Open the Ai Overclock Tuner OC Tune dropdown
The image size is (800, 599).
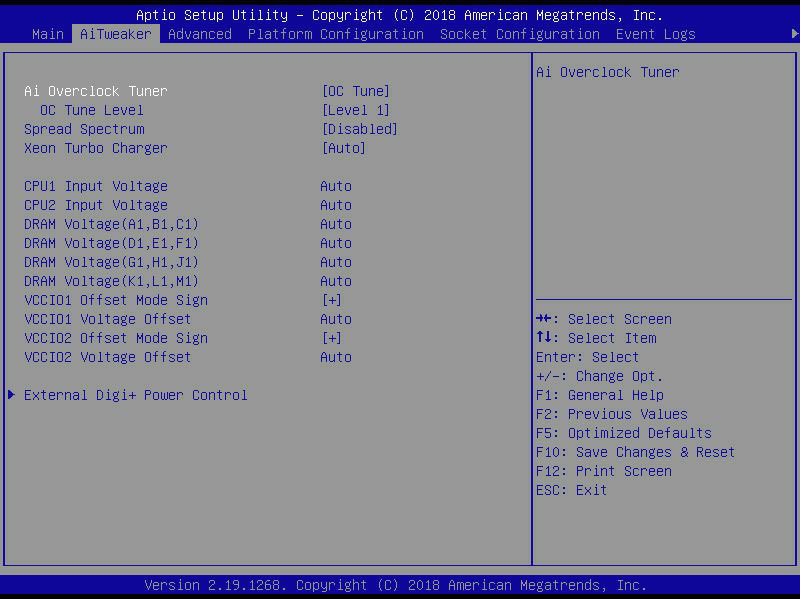pyautogui.click(x=355, y=91)
